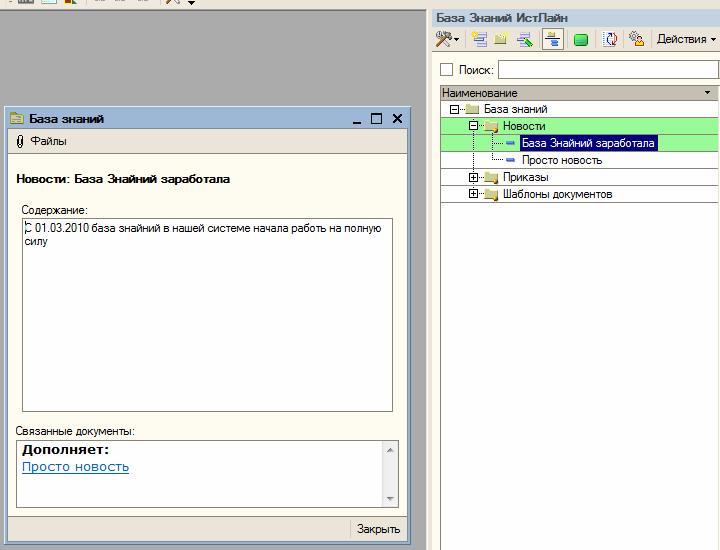Click the Закрыть button
Viewport: 720px width, 550px height.
click(378, 529)
